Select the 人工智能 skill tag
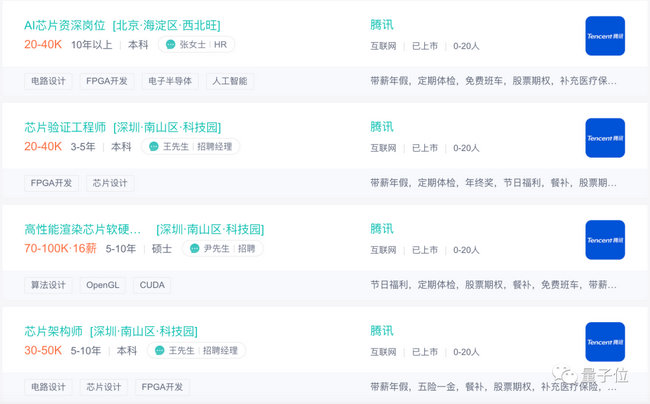 pos(230,81)
